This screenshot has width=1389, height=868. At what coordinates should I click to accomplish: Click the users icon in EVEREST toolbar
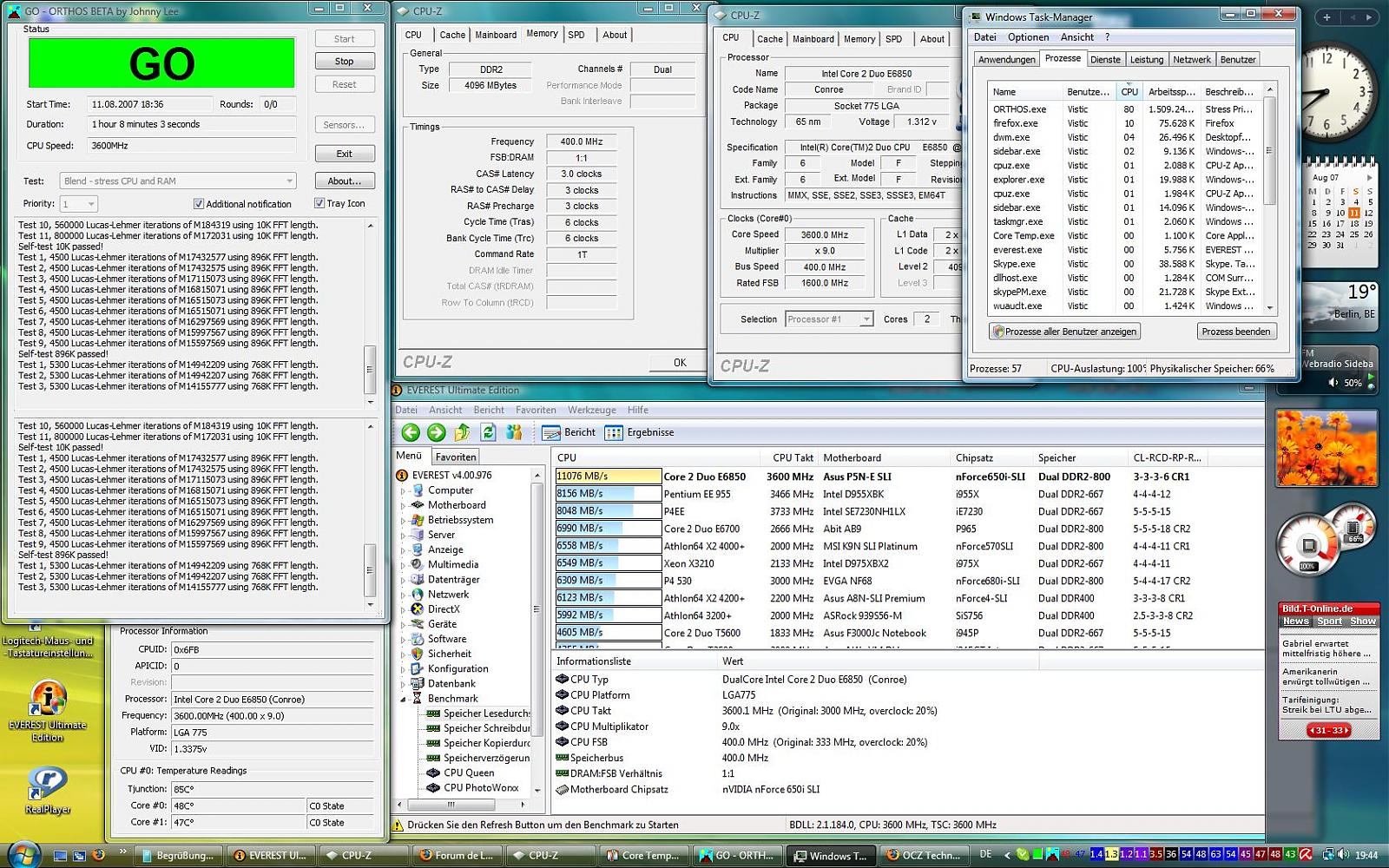pyautogui.click(x=514, y=432)
